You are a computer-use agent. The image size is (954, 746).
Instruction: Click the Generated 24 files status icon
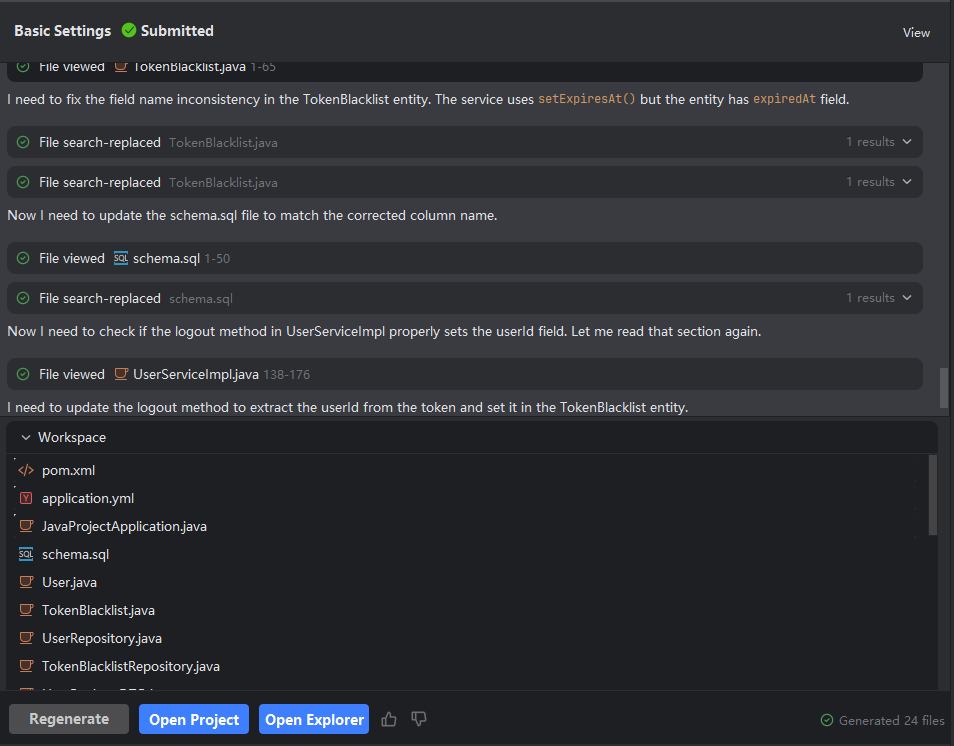pos(827,720)
